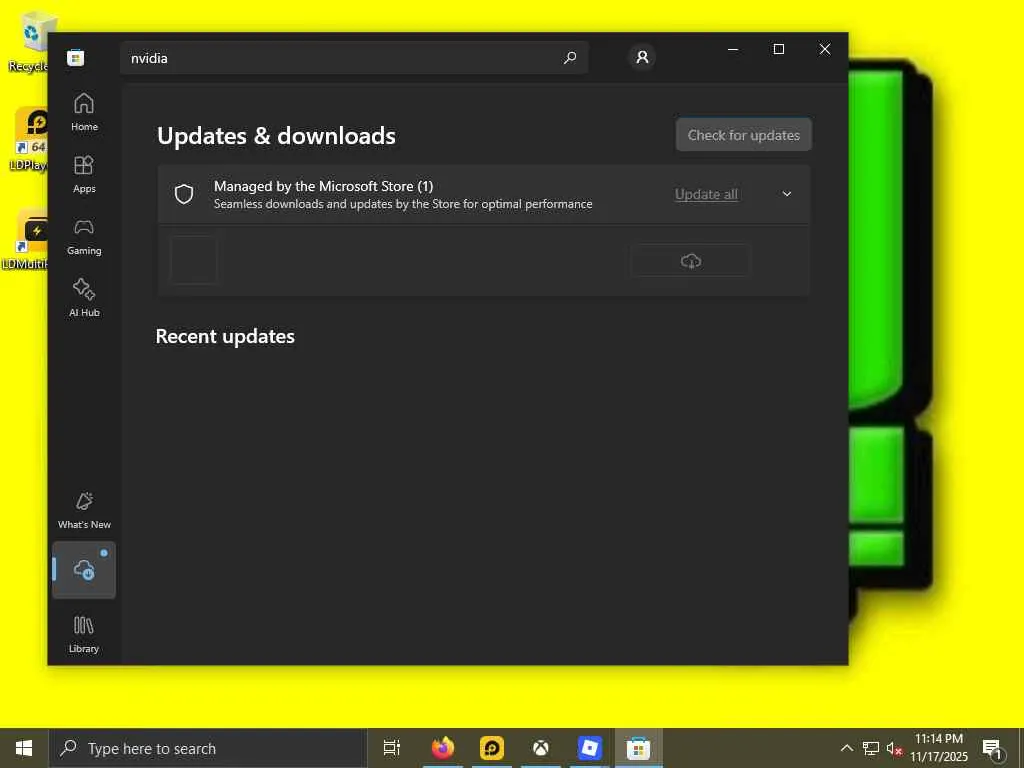Click the Microsoft Store logo icon

(x=76, y=58)
